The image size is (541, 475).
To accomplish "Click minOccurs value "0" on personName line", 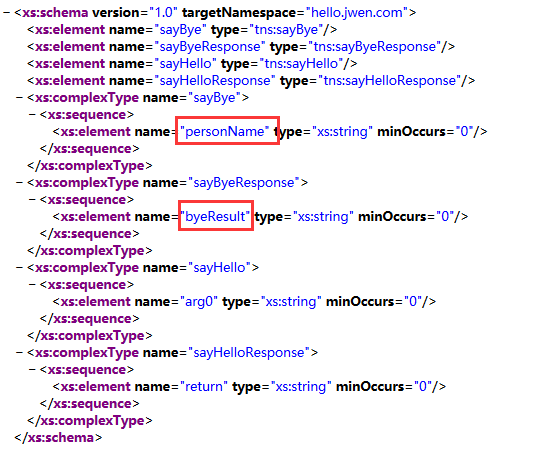I will pos(464,132).
